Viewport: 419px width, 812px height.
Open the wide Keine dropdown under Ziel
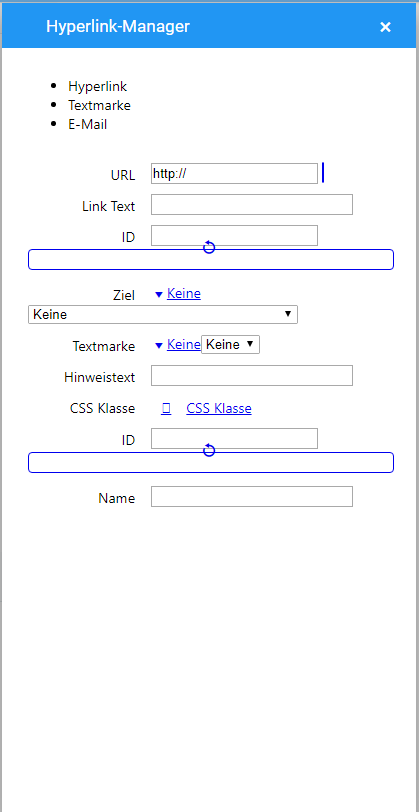(x=163, y=314)
